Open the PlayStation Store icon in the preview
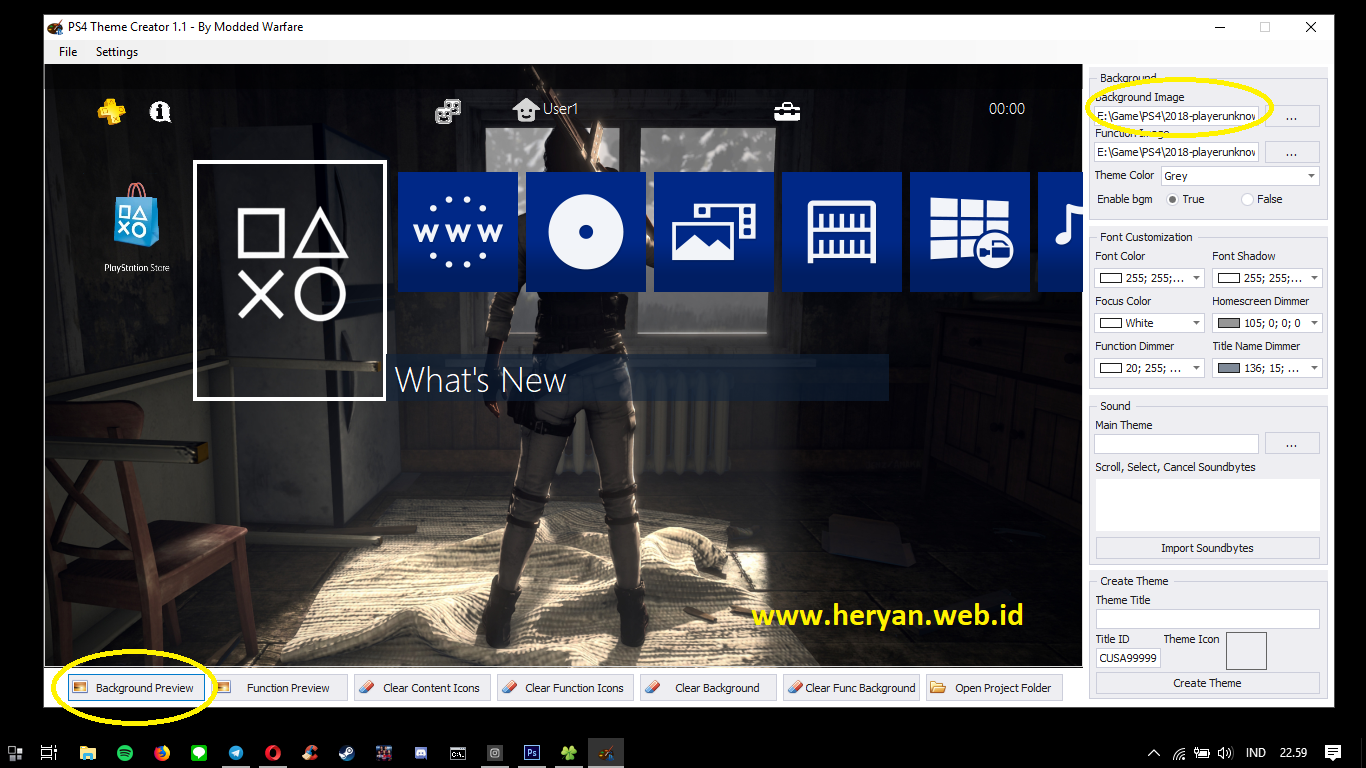Screen dimensions: 1366x768 click(138, 216)
